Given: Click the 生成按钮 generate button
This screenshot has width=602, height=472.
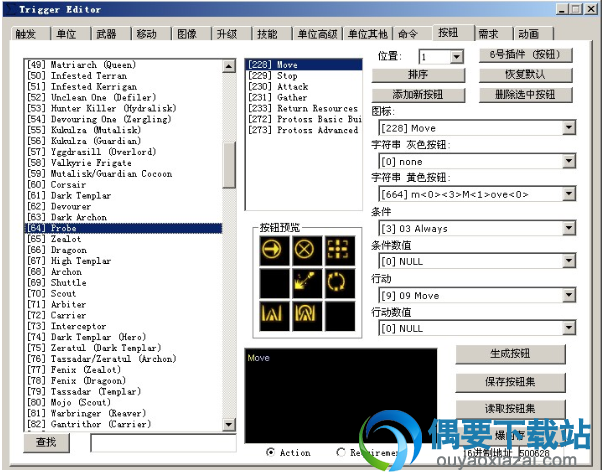Looking at the screenshot, I should point(510,354).
